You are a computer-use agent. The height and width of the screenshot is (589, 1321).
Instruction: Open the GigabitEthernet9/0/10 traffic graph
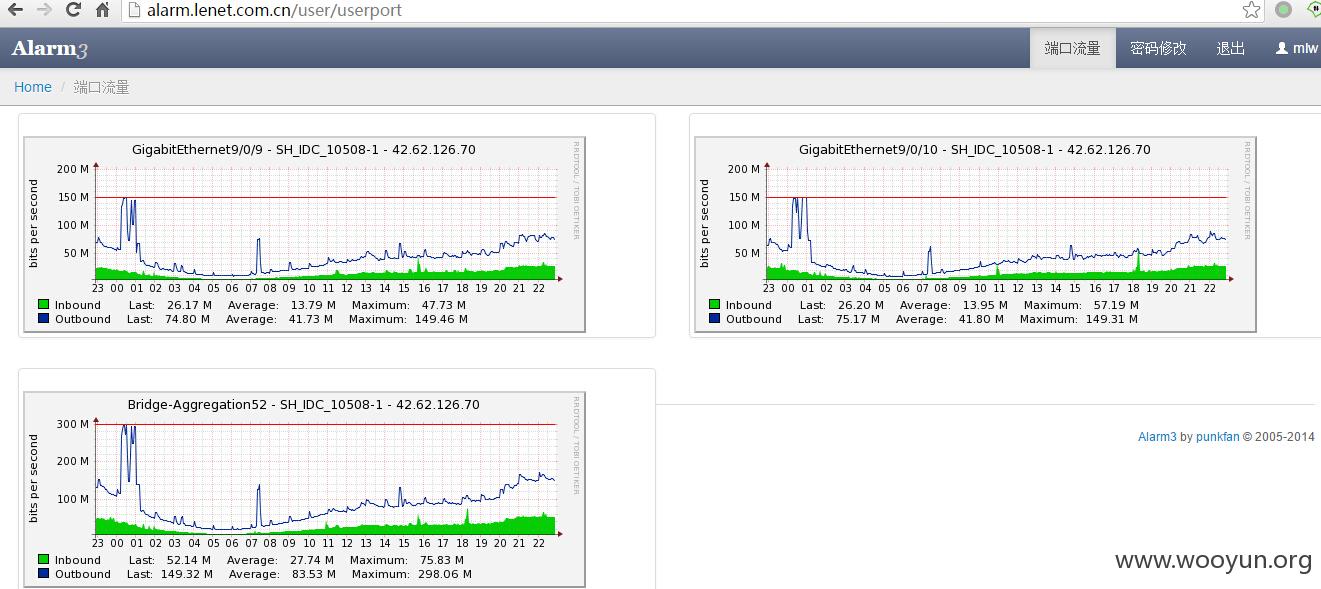coord(975,234)
